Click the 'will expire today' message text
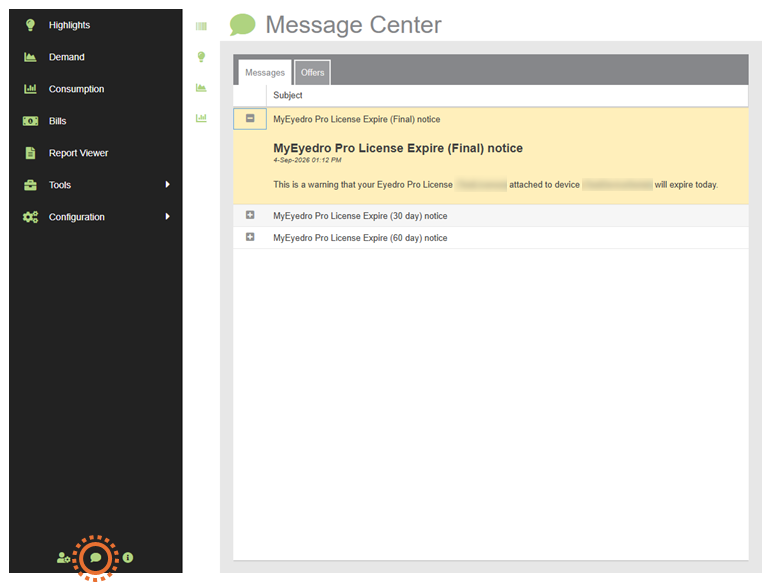 click(686, 185)
